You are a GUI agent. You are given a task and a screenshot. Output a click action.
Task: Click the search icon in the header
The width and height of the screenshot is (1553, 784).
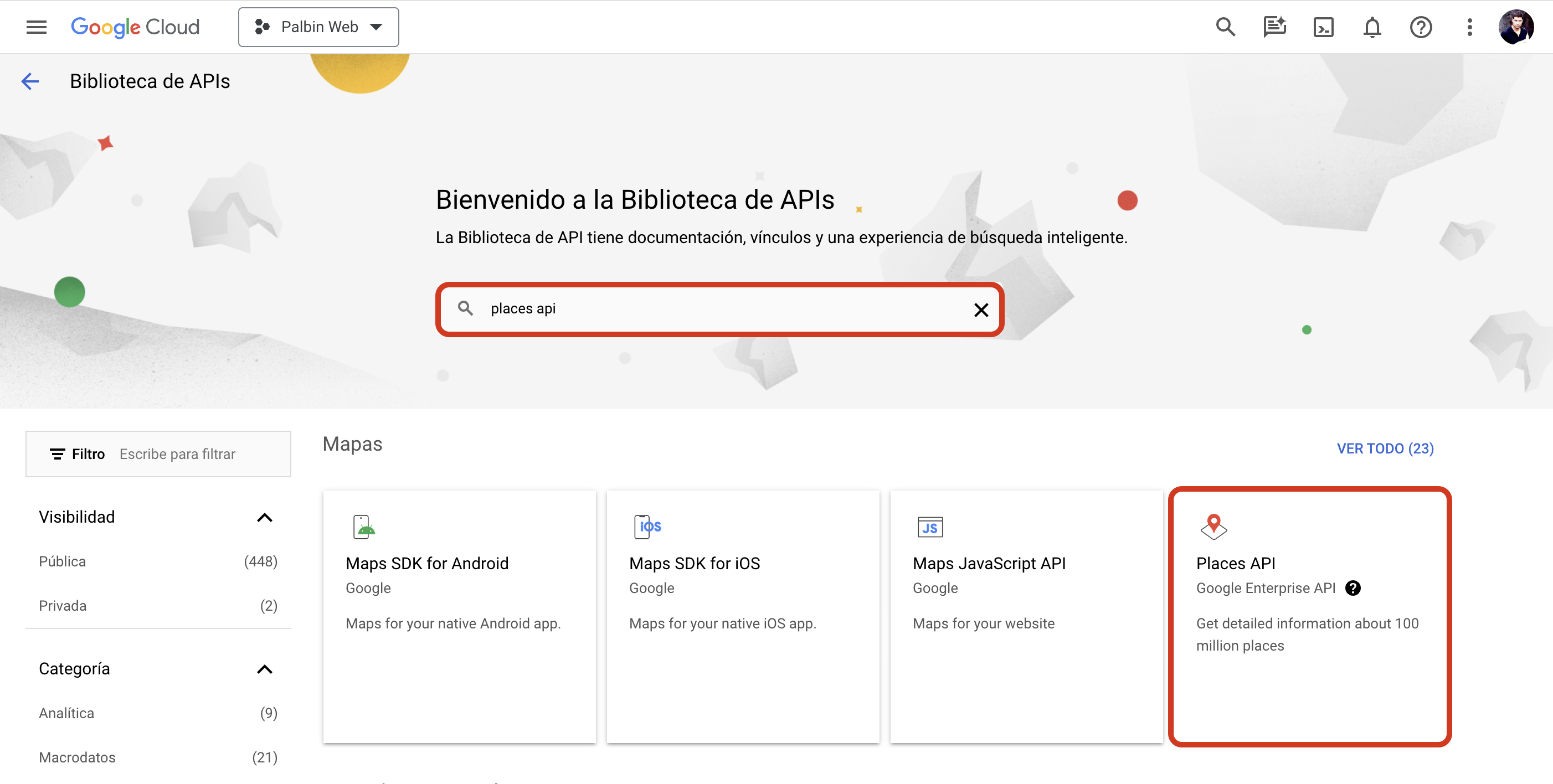pyautogui.click(x=1225, y=27)
